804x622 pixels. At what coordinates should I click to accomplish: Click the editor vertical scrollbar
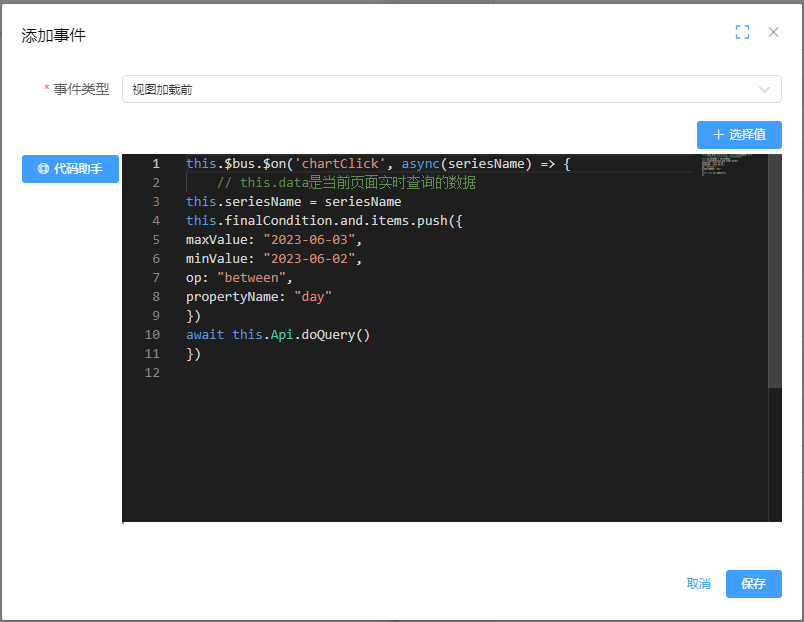point(774,270)
